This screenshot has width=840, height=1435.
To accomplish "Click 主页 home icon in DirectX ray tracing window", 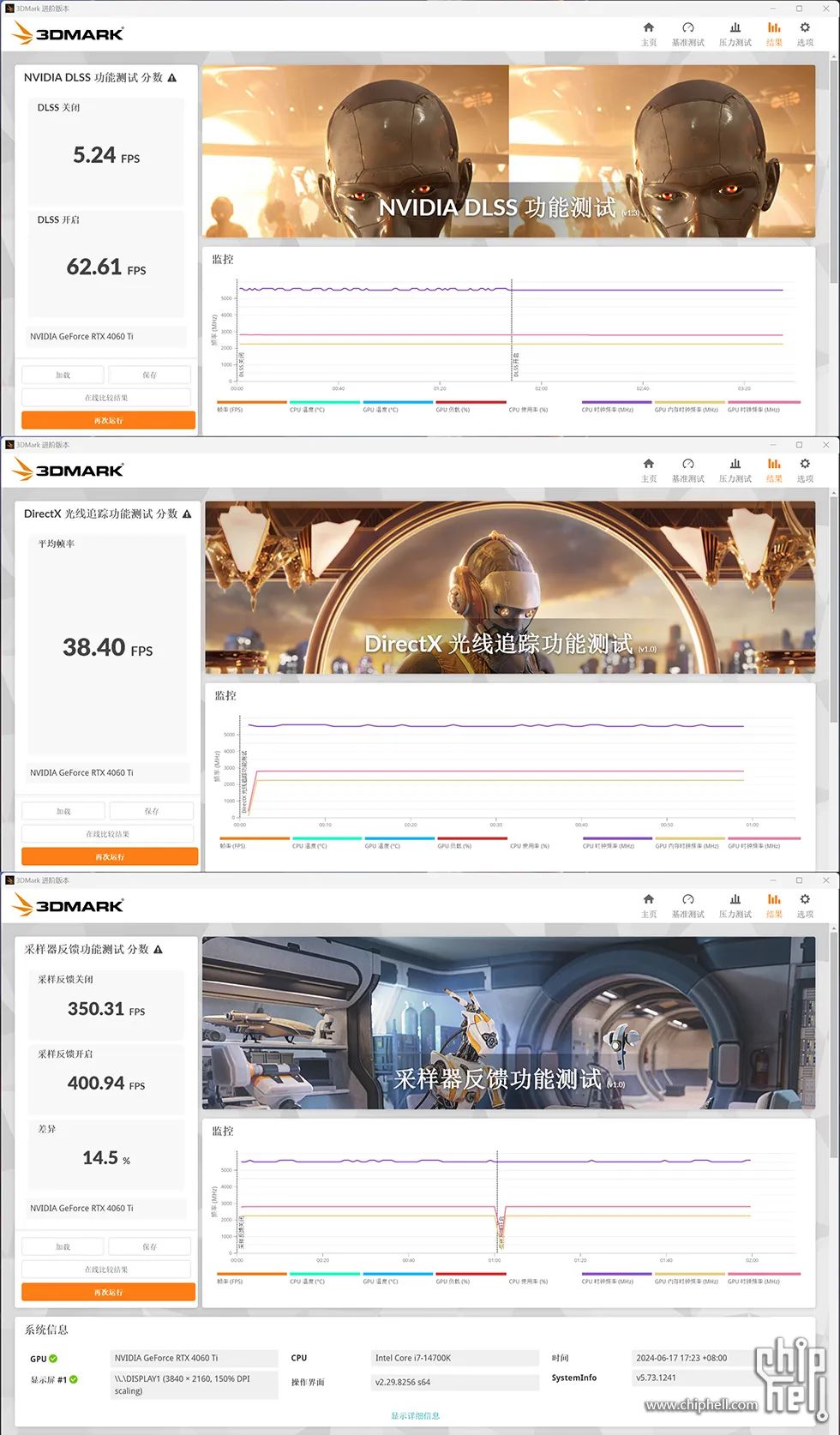I will point(649,470).
